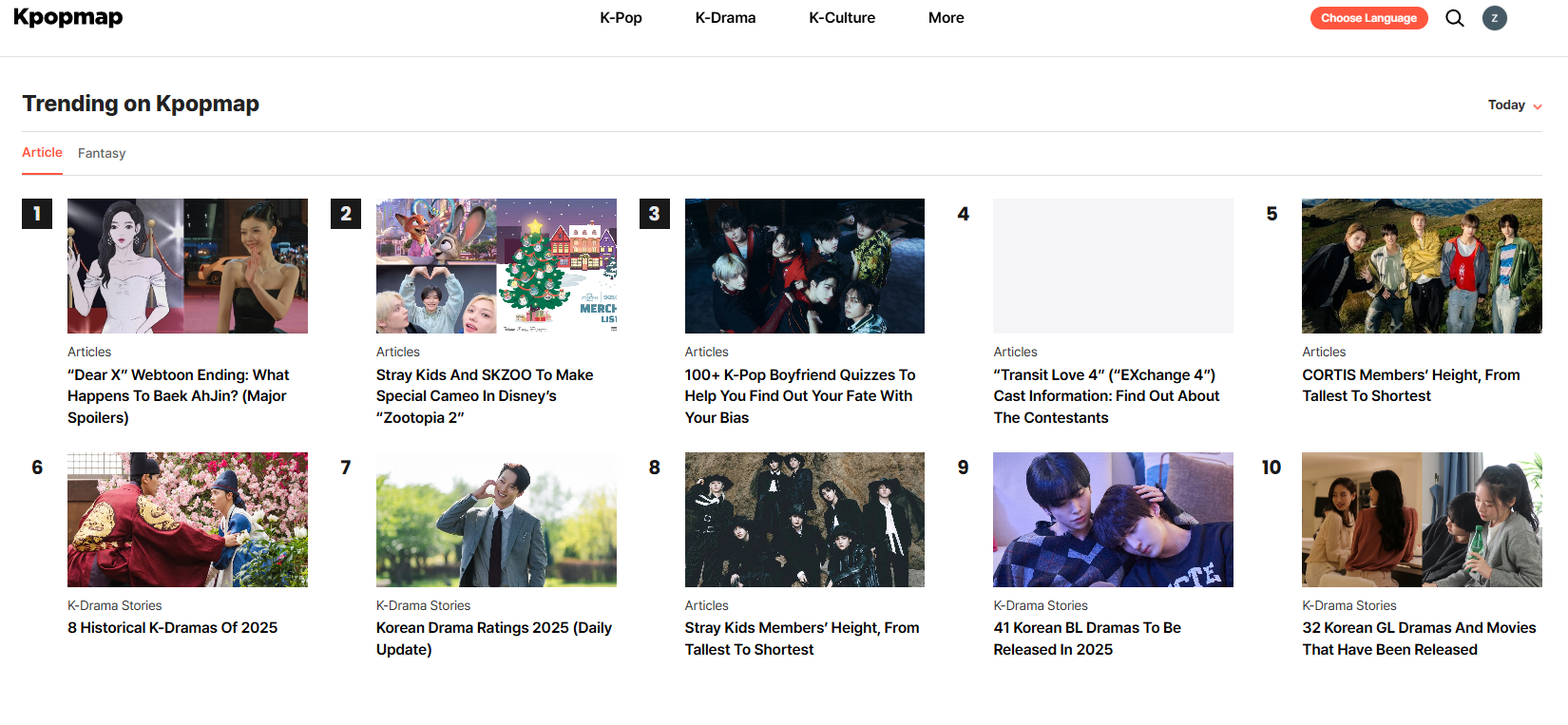Click the search magnifier icon
Screen dimensions: 1568x725
[x=1454, y=18]
